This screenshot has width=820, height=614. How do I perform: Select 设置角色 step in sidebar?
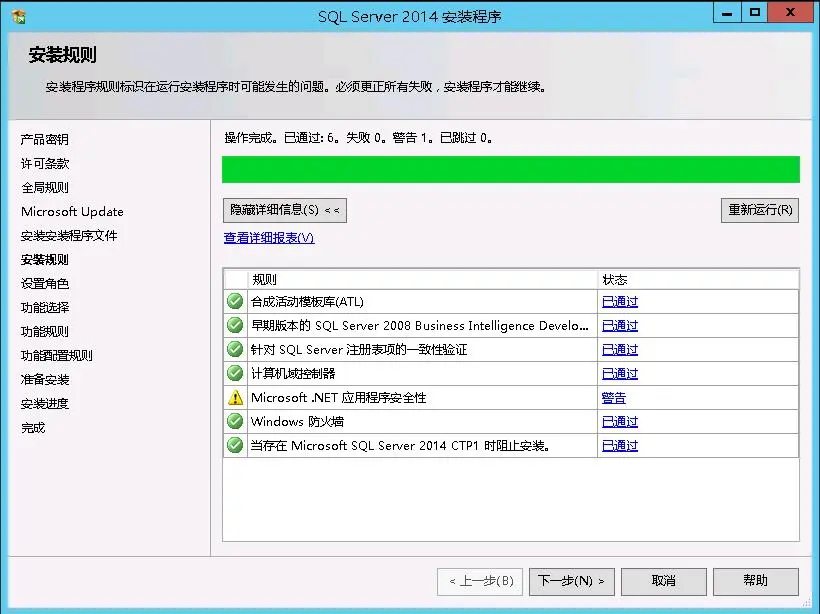tap(45, 284)
